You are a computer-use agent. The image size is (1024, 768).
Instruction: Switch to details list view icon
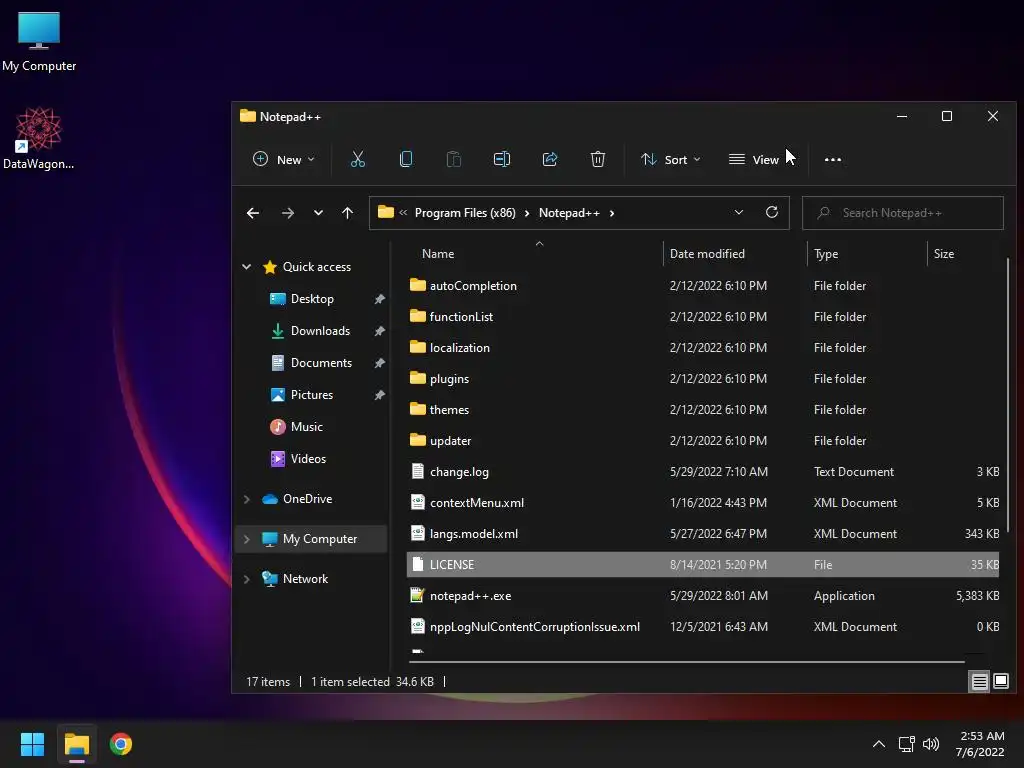click(980, 682)
